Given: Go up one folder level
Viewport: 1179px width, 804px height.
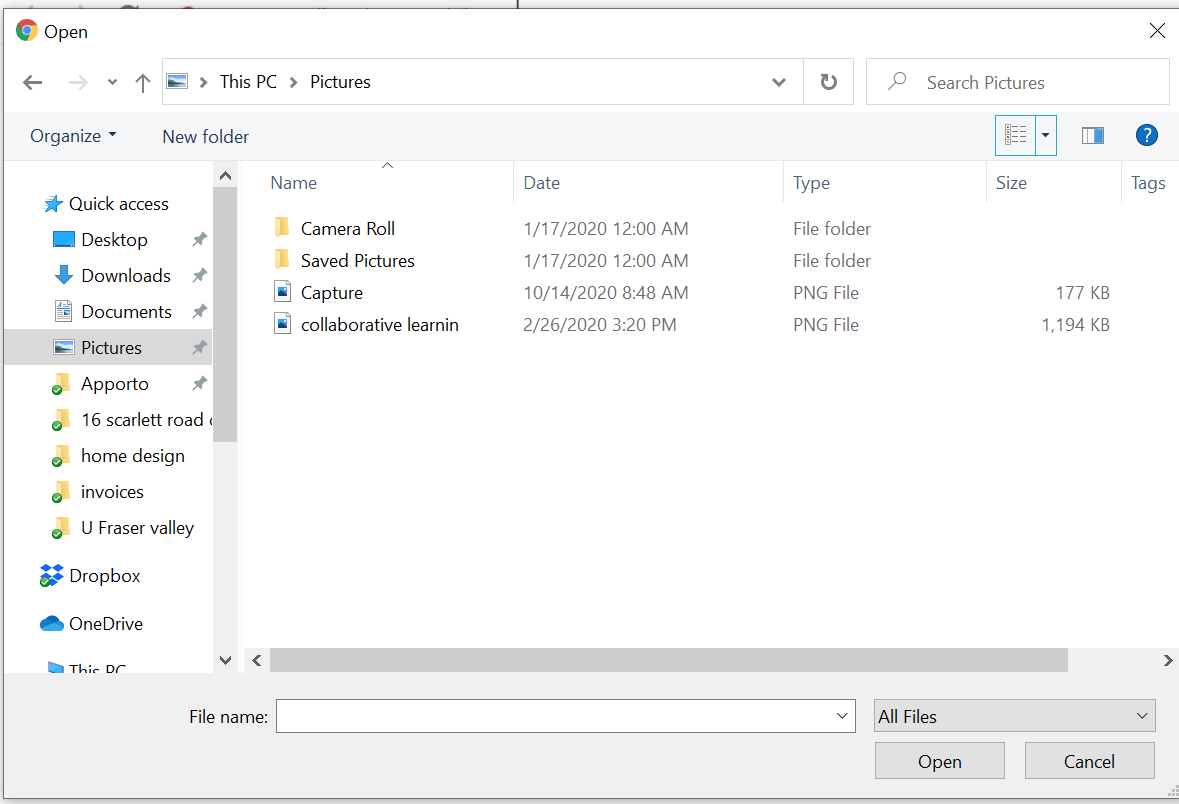Looking at the screenshot, I should point(143,82).
